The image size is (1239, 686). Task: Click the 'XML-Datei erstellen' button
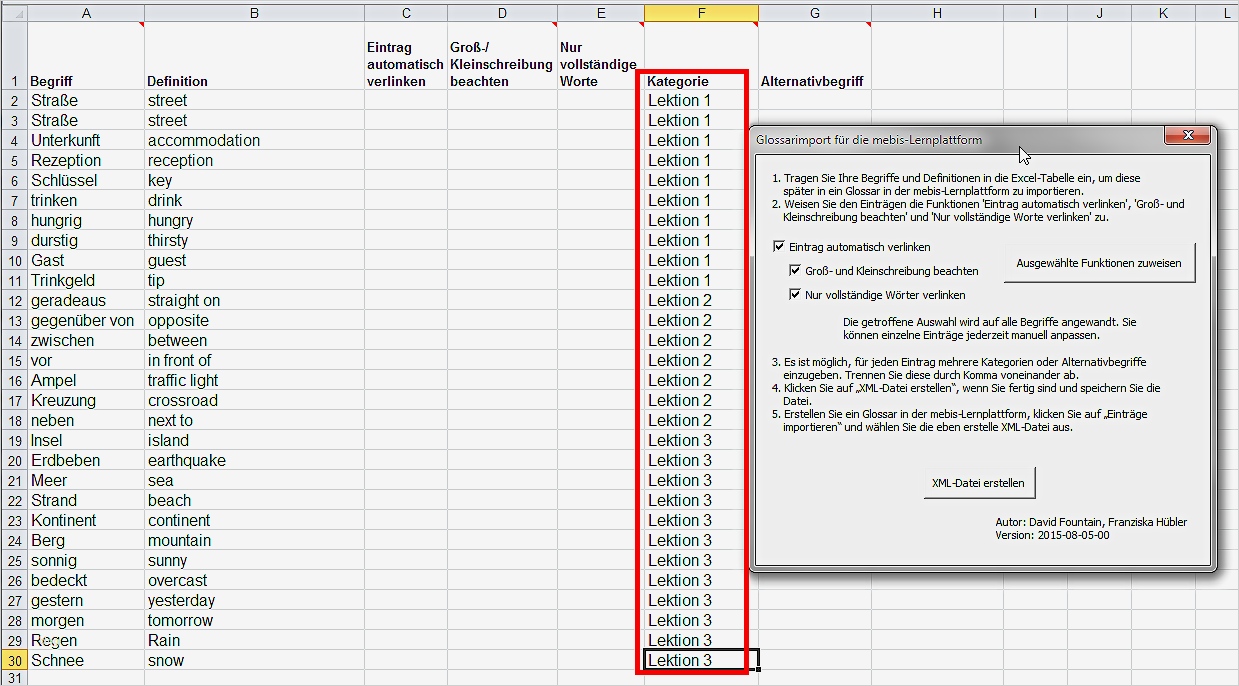tap(978, 483)
